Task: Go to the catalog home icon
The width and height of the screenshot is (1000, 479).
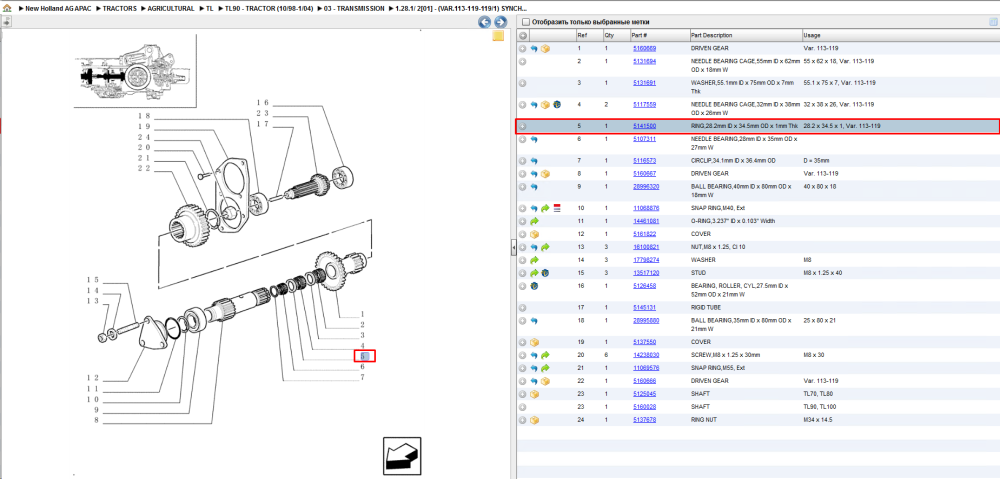Action: [x=6, y=9]
